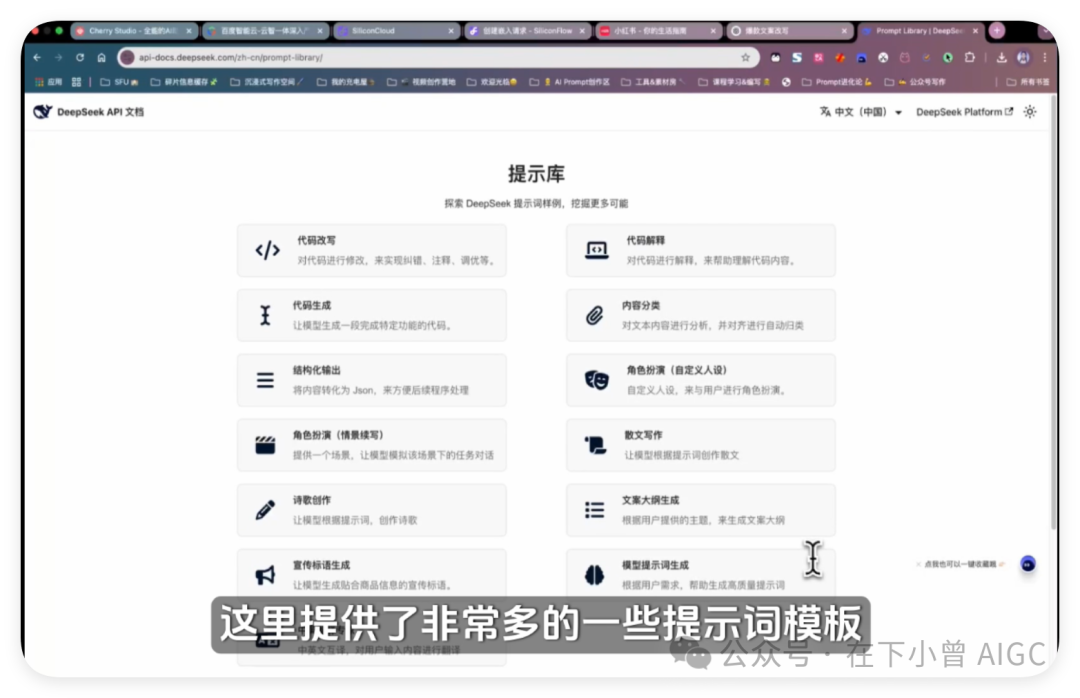Click the bulleted list icon for 文案大纲生成
Viewport: 1080px width, 698px height.
click(x=594, y=510)
